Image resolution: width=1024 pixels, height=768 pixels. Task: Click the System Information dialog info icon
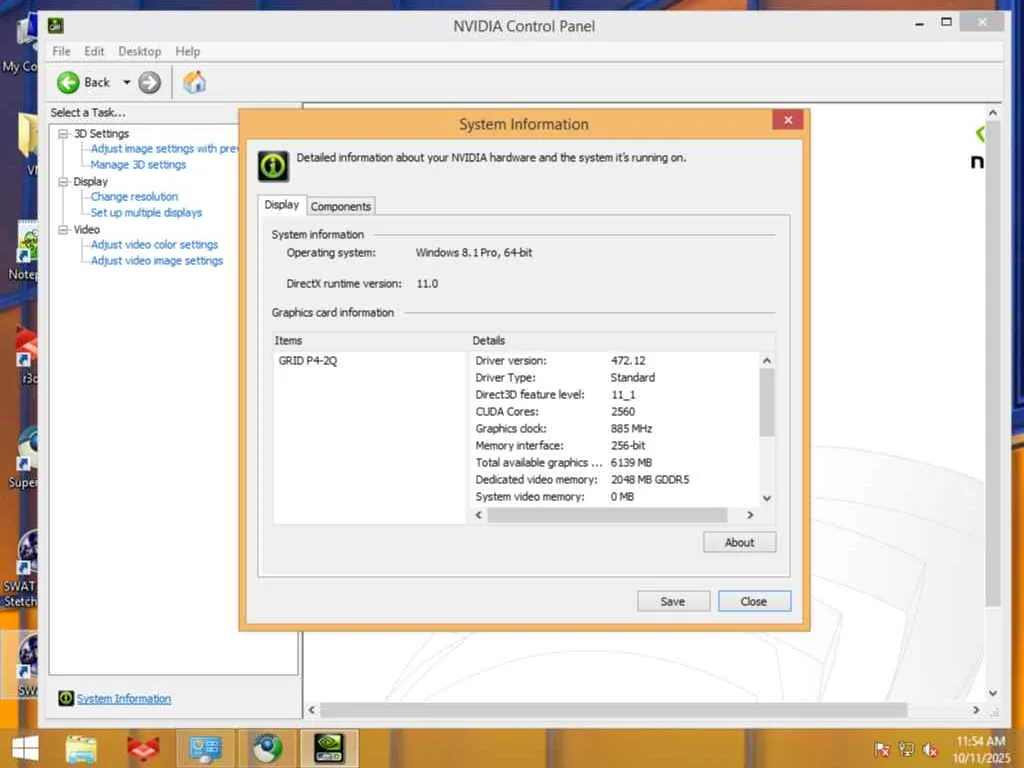tap(273, 166)
